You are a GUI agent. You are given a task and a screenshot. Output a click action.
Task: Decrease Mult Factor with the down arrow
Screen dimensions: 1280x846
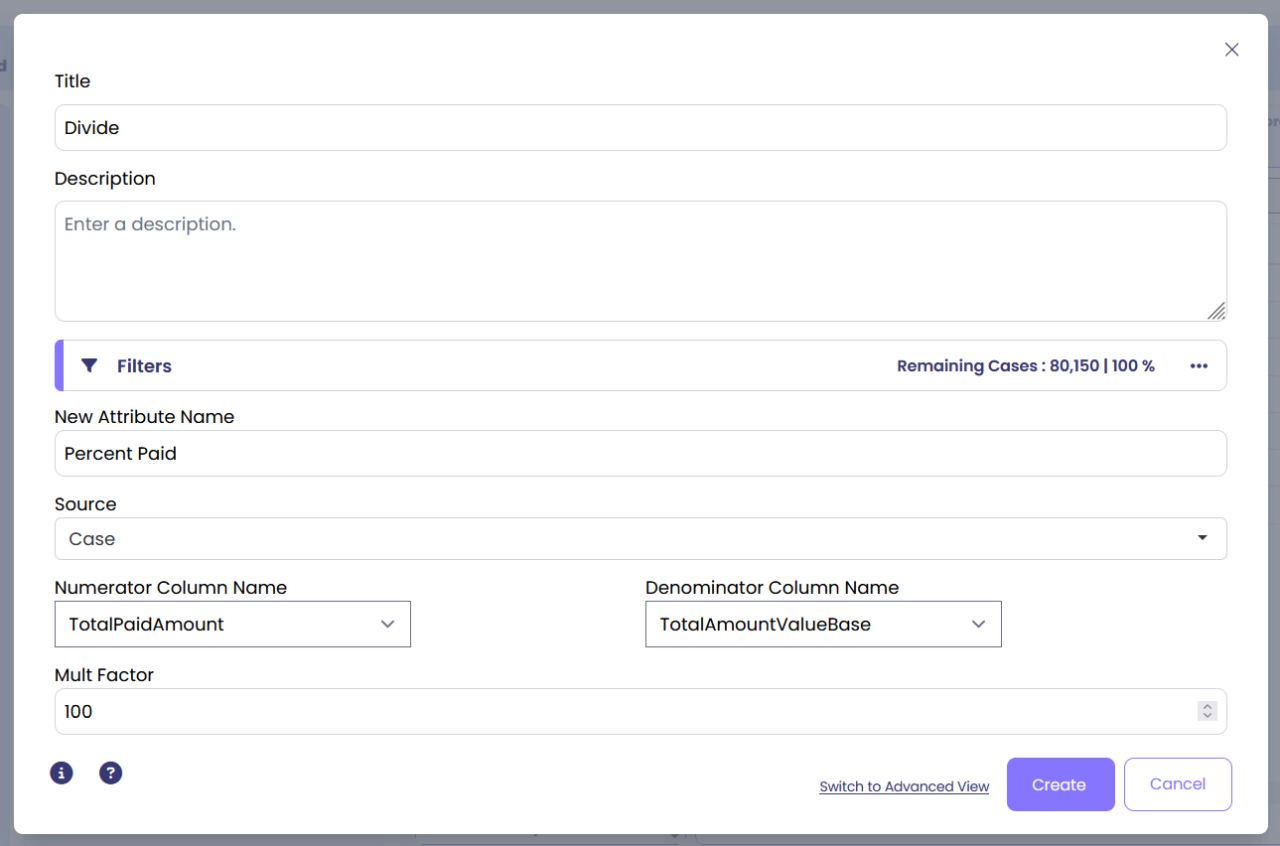pos(1207,716)
